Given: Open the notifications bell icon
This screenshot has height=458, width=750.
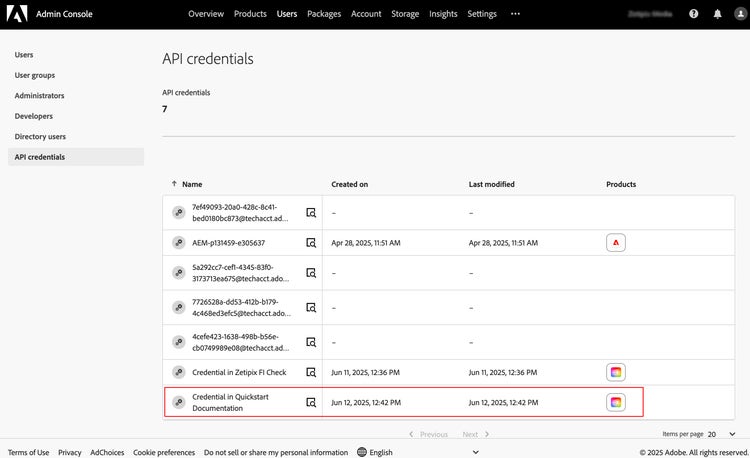Looking at the screenshot, I should pos(716,14).
